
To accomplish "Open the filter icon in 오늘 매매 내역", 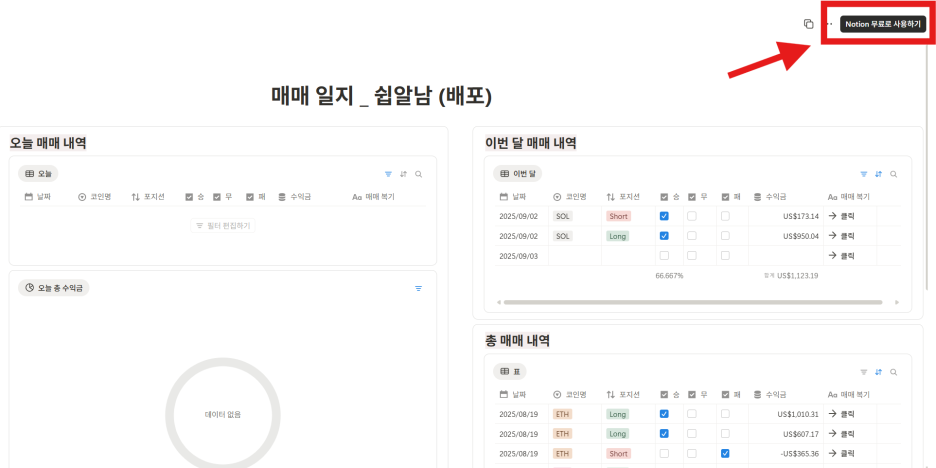I will (389, 174).
